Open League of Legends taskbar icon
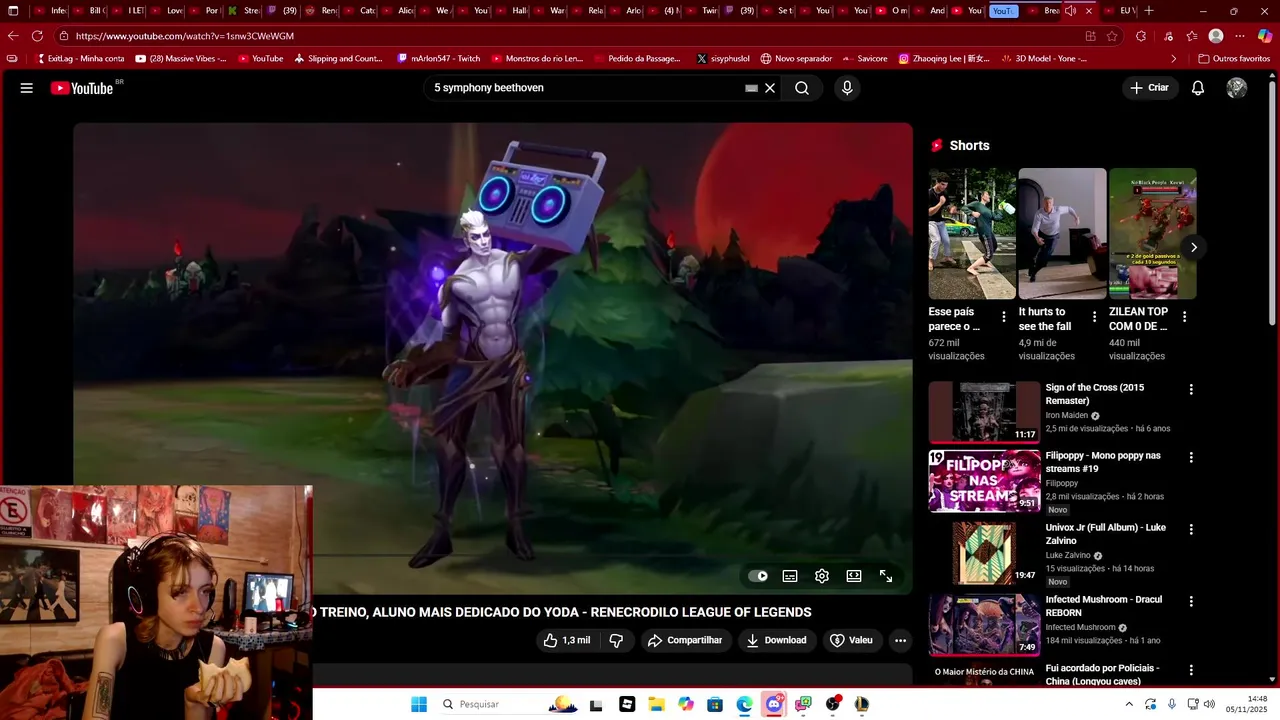The width and height of the screenshot is (1280, 720). [861, 704]
